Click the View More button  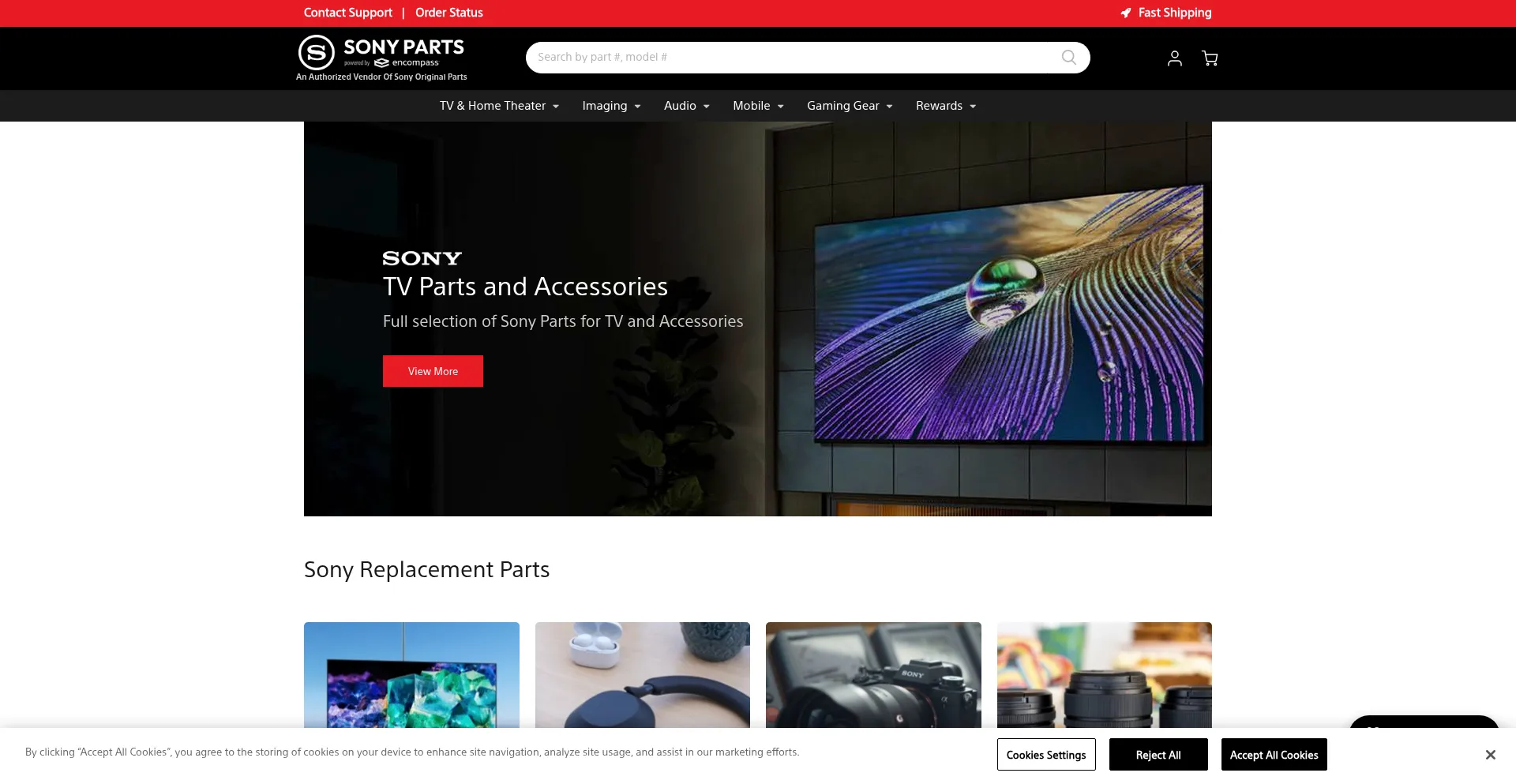click(432, 371)
